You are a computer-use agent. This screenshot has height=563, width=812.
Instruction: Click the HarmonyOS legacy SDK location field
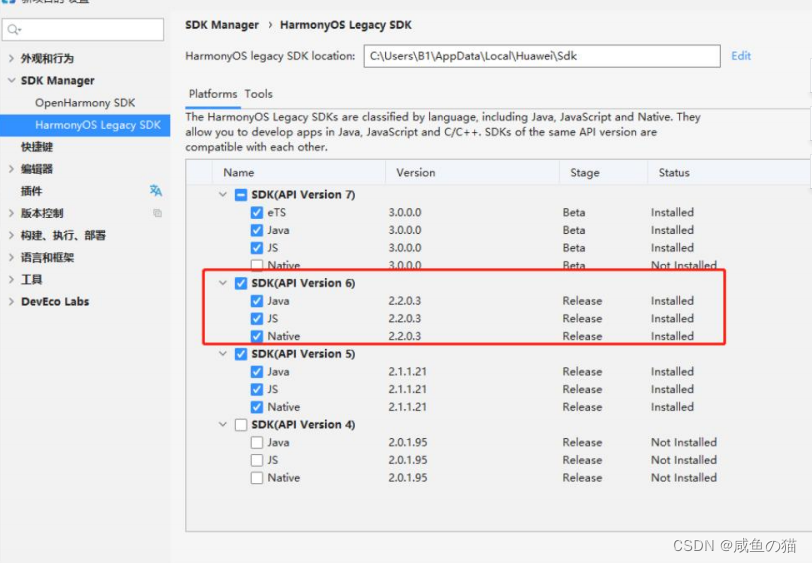542,56
